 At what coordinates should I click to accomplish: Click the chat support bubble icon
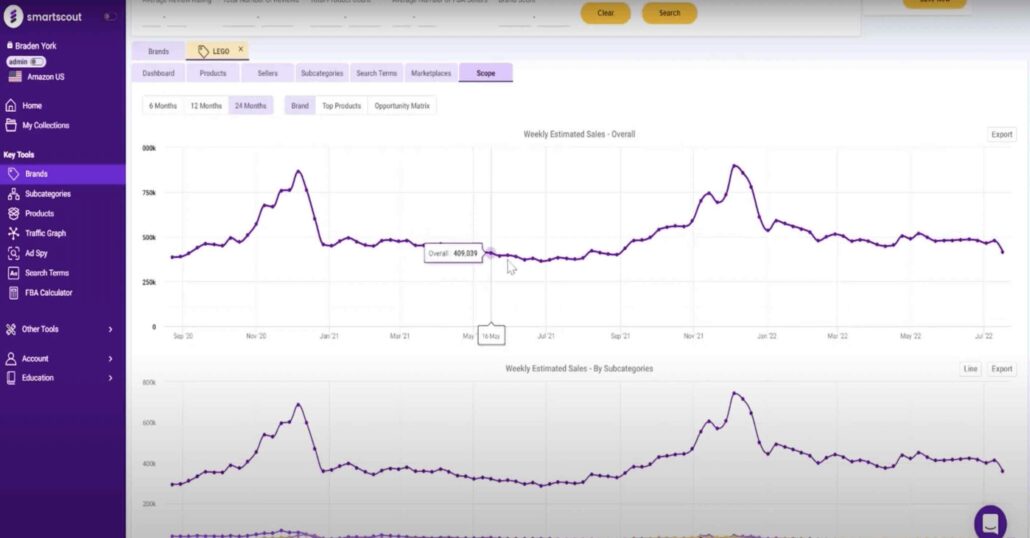tap(990, 522)
